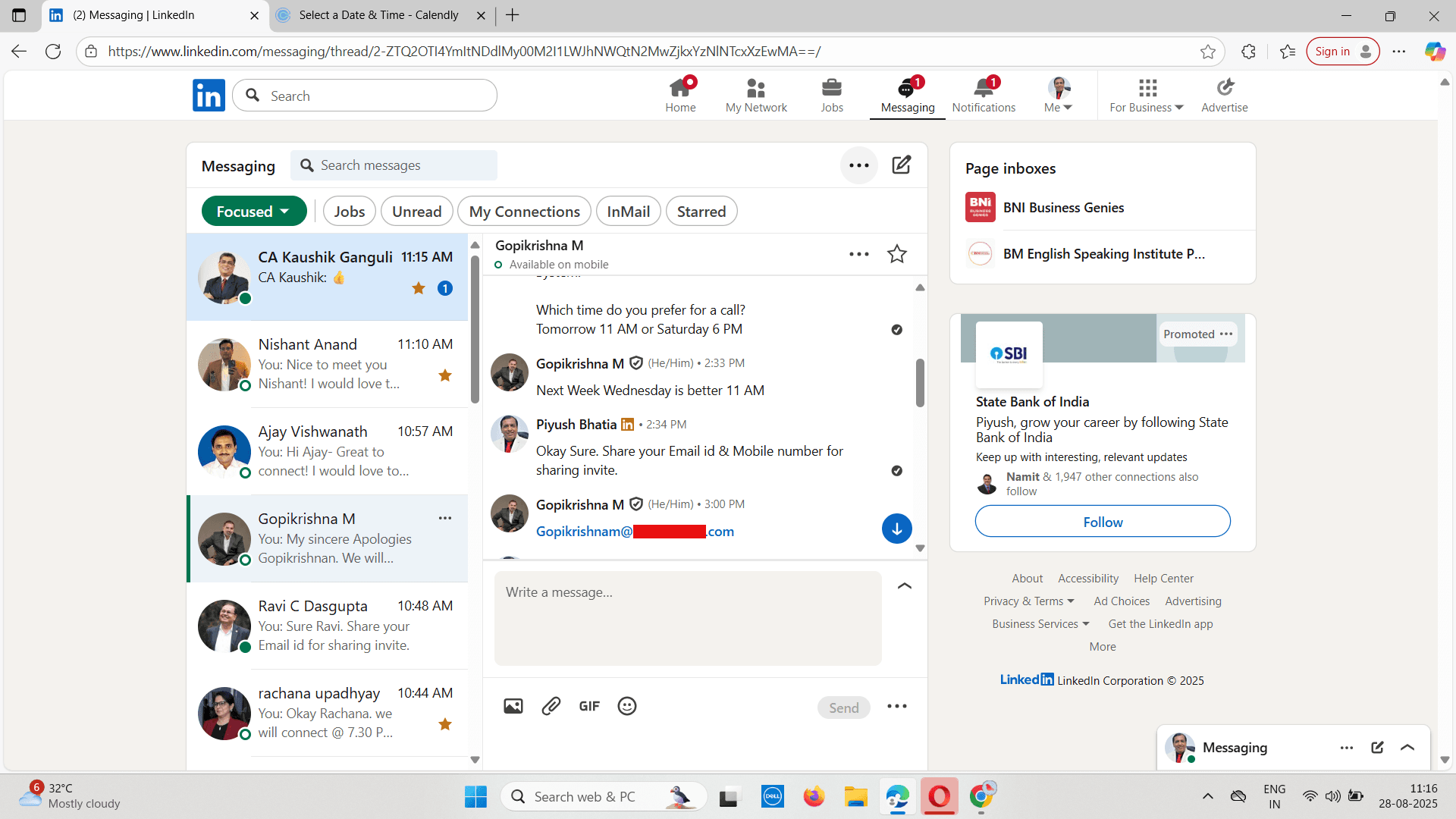Screen dimensions: 1456x819
Task: Attach an image to message
Action: (513, 706)
